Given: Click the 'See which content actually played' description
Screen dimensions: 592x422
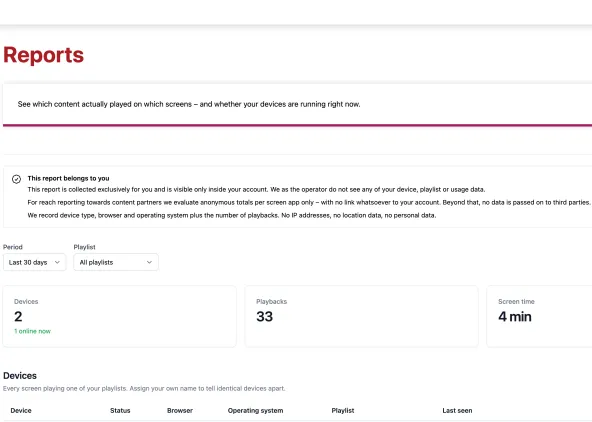Looking at the screenshot, I should click(x=189, y=104).
